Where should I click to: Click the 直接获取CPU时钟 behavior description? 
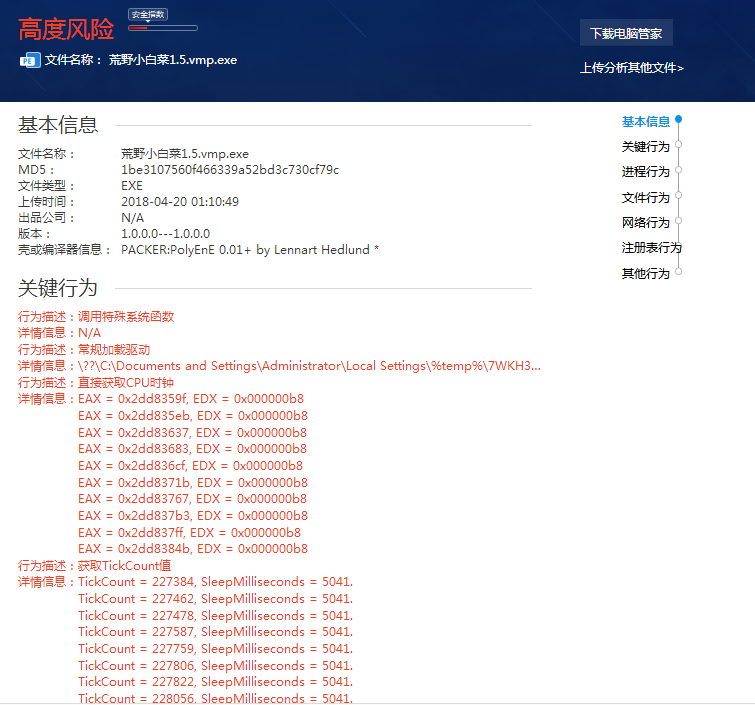pos(126,383)
